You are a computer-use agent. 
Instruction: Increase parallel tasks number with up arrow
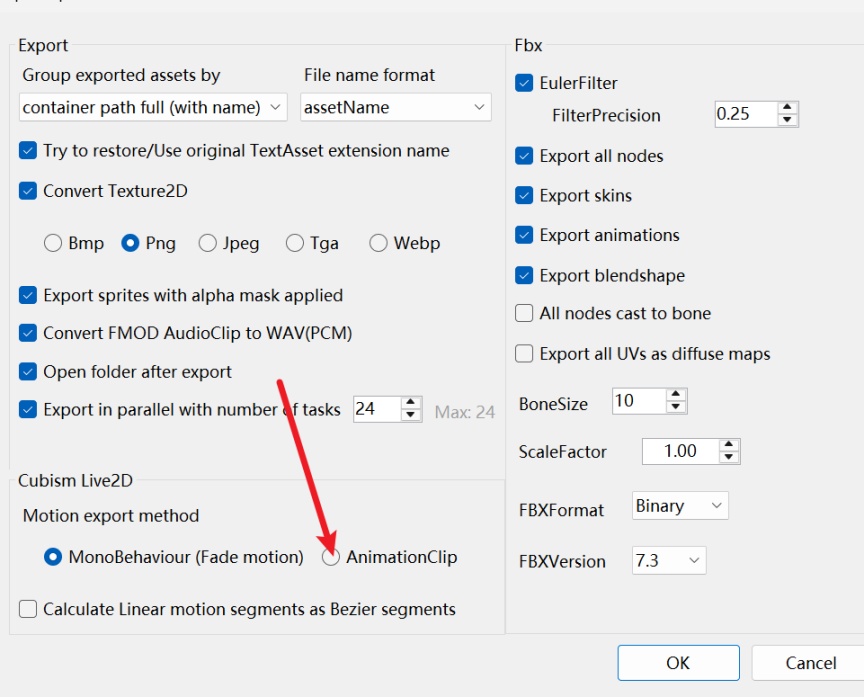411,403
